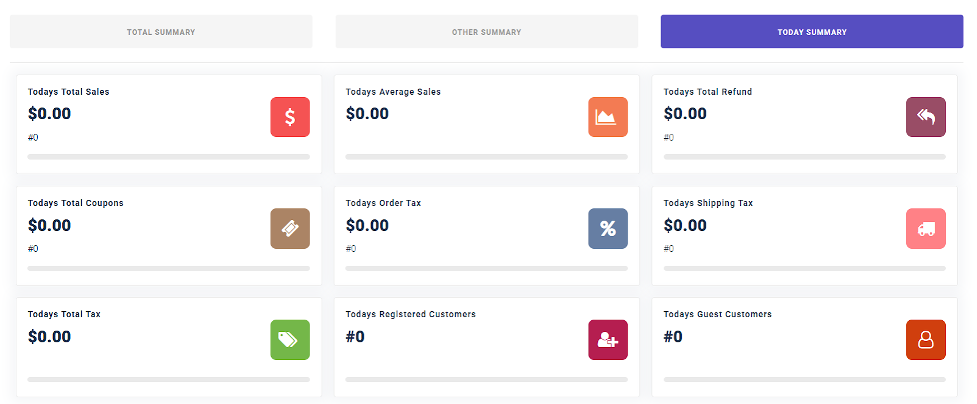Image resolution: width=977 pixels, height=404 pixels.
Task: Click the Todays Average Sales $0.00 value
Action: (367, 113)
